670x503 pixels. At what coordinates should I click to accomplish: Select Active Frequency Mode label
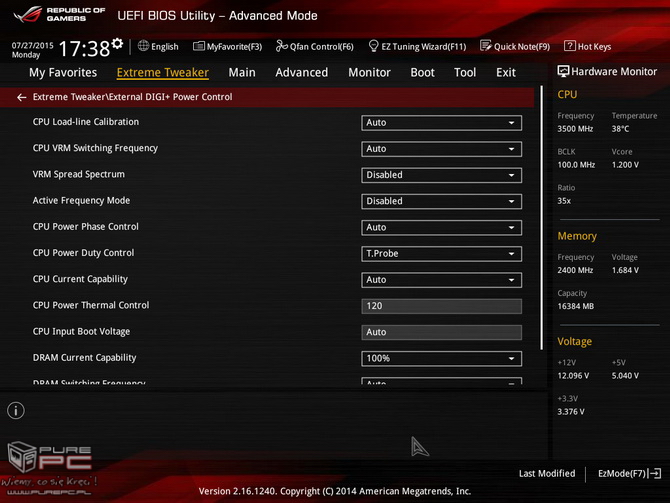[x=81, y=200]
